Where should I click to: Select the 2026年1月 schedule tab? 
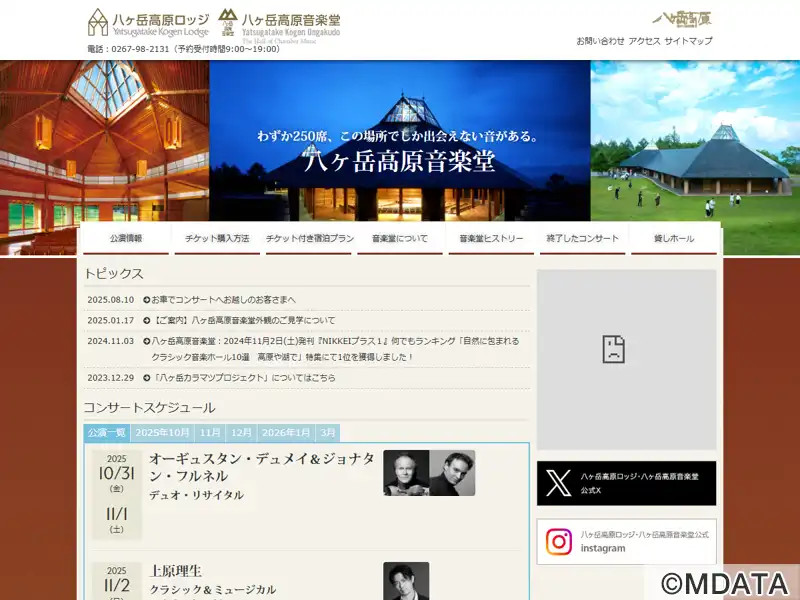click(286, 433)
